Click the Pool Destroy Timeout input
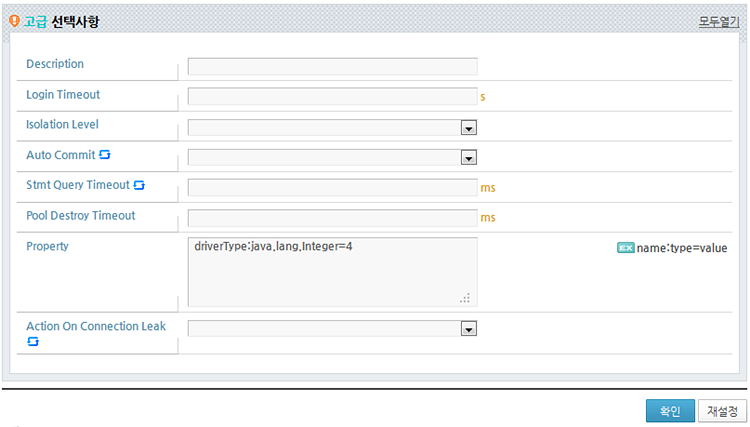The width and height of the screenshot is (750, 427). 332,218
